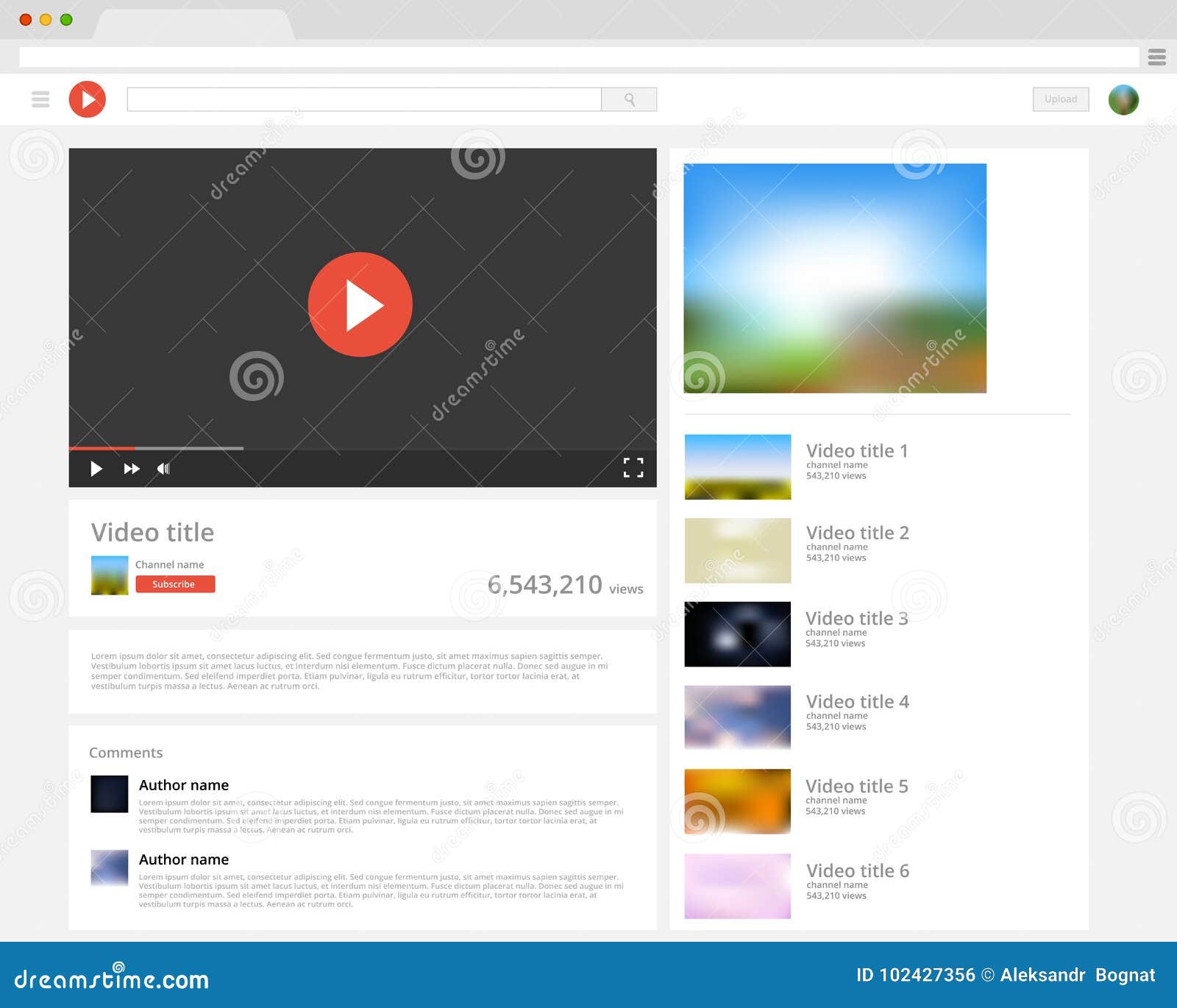Click the 'Video title 3' link
This screenshot has height=1008, width=1177.
coord(857,618)
